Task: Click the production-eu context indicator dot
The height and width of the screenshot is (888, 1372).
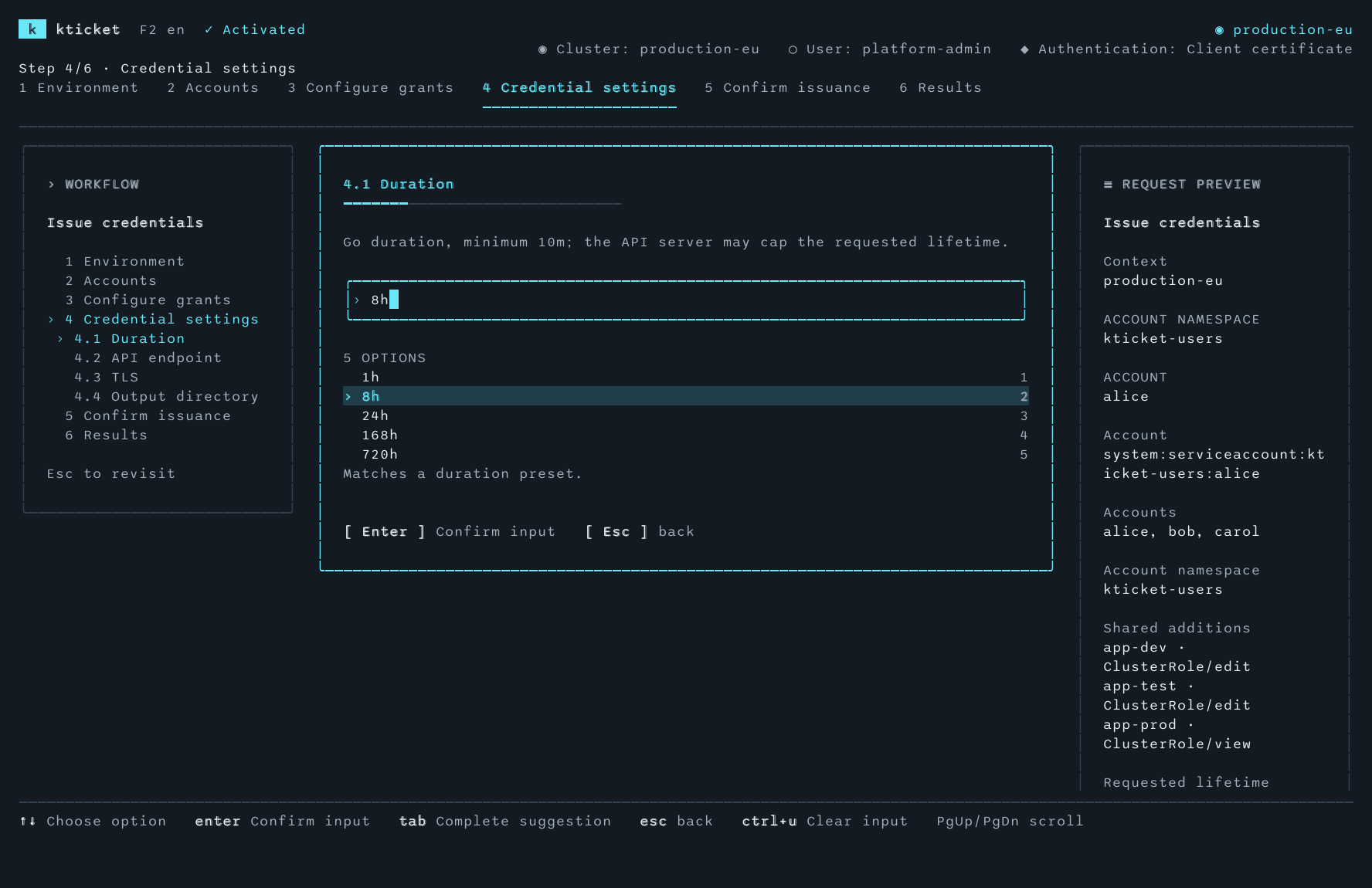Action: coord(1219,30)
